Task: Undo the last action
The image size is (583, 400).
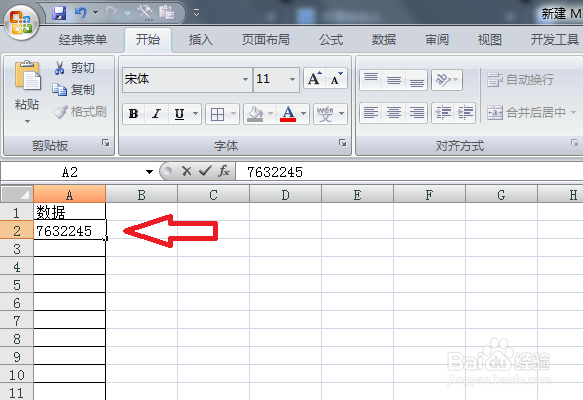Action: (81, 13)
